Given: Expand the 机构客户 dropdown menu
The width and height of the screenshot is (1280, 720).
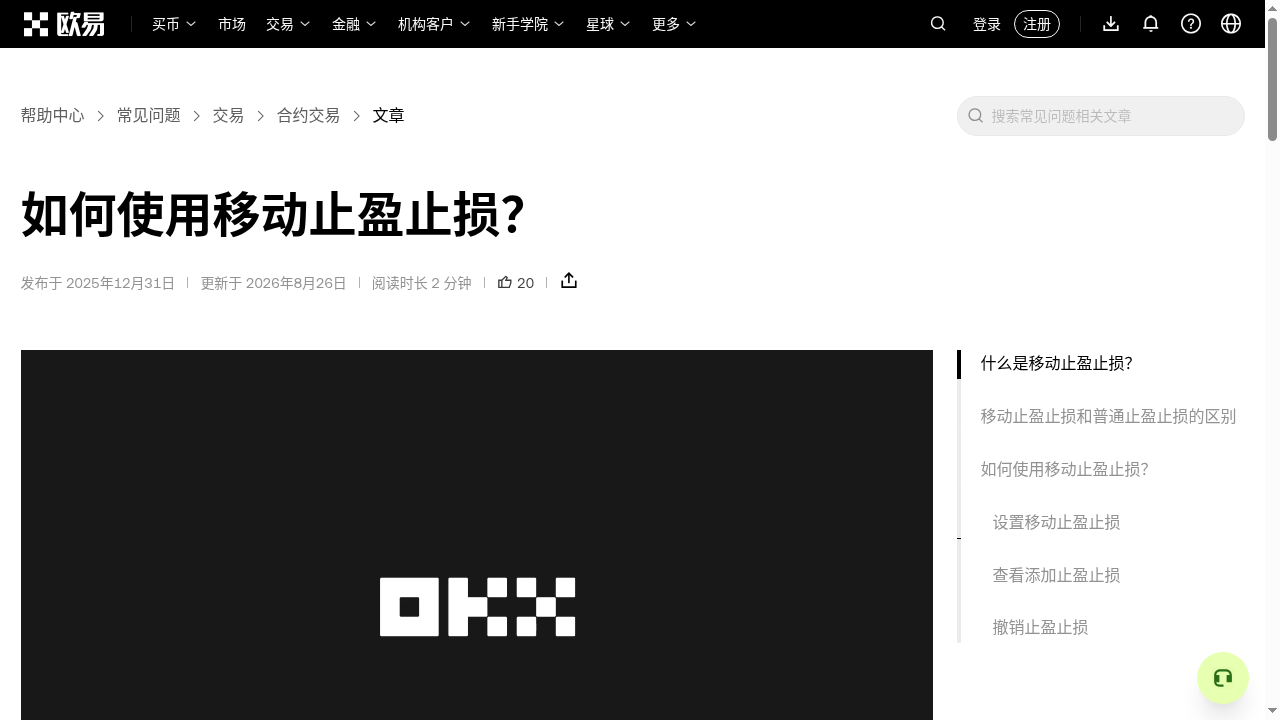Looking at the screenshot, I should click(x=434, y=24).
